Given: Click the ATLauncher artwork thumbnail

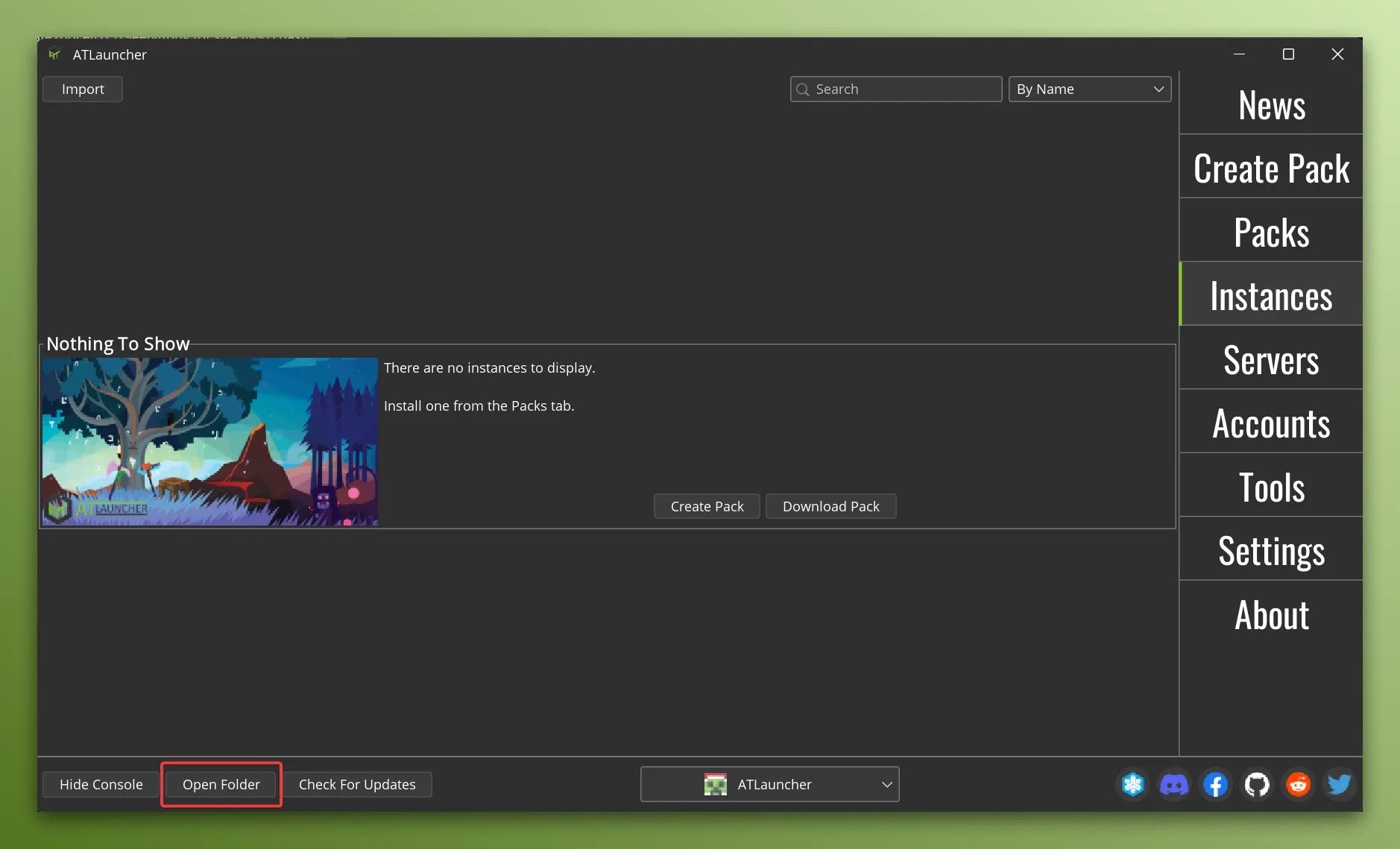Looking at the screenshot, I should pos(209,441).
